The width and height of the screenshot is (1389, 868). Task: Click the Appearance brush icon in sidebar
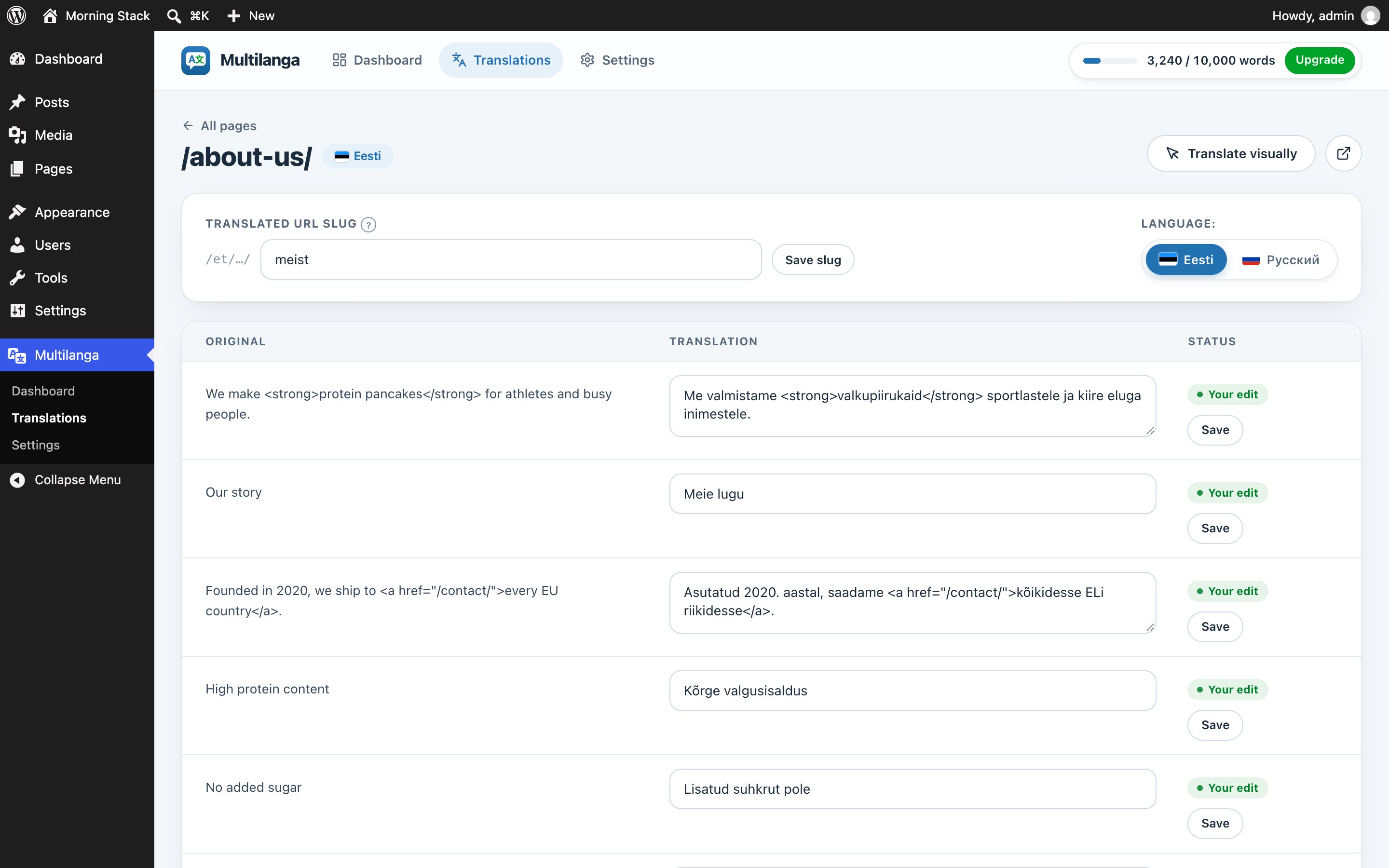(x=17, y=212)
